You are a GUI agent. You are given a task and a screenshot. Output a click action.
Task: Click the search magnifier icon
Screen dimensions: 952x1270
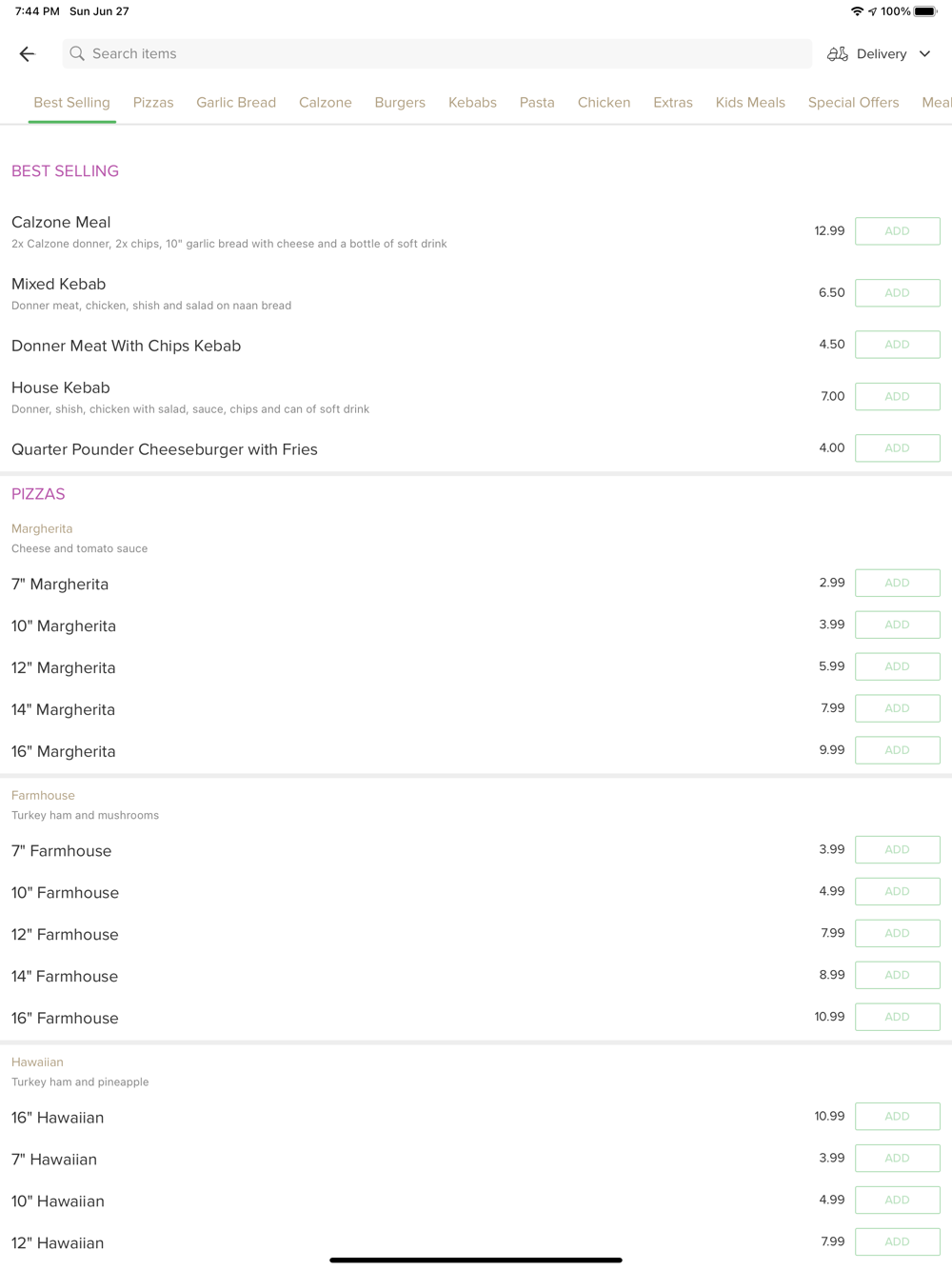pyautogui.click(x=77, y=54)
